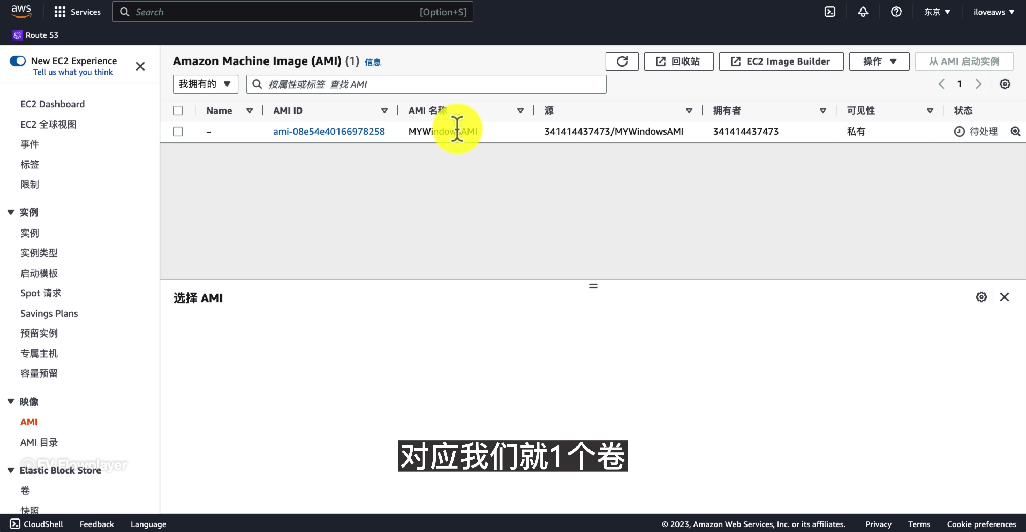Sort by Name column arrow
This screenshot has height=532, width=1026.
pyautogui.click(x=249, y=111)
